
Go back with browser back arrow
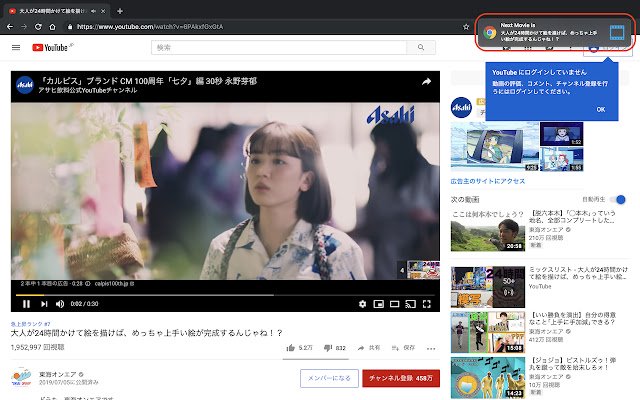[10, 27]
